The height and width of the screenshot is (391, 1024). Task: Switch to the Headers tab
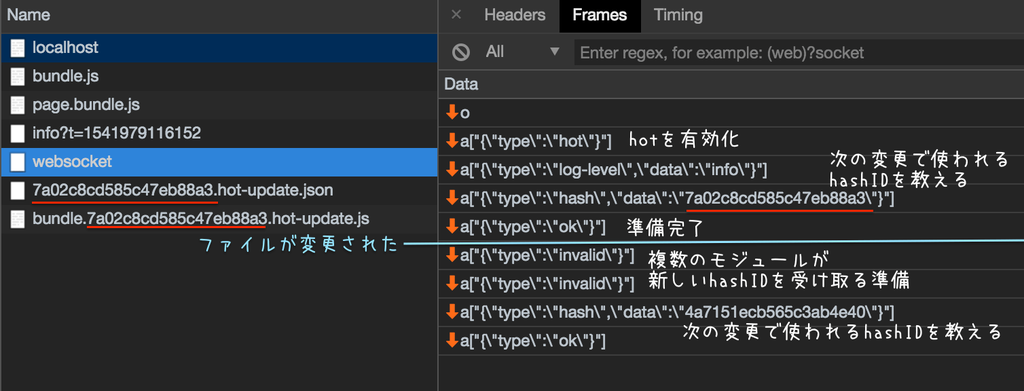(515, 15)
